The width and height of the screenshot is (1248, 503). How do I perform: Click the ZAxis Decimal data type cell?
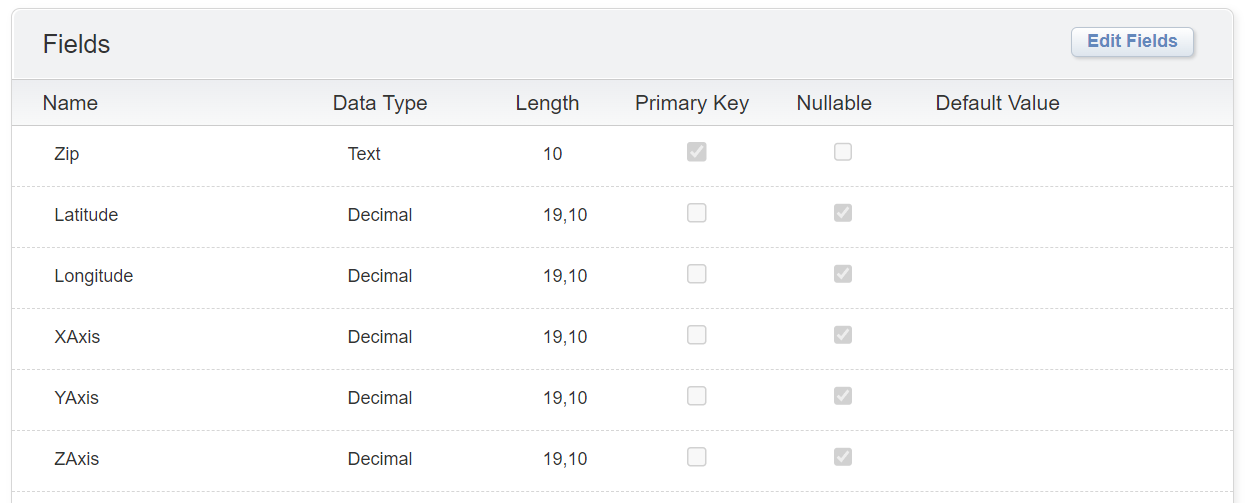click(x=379, y=459)
